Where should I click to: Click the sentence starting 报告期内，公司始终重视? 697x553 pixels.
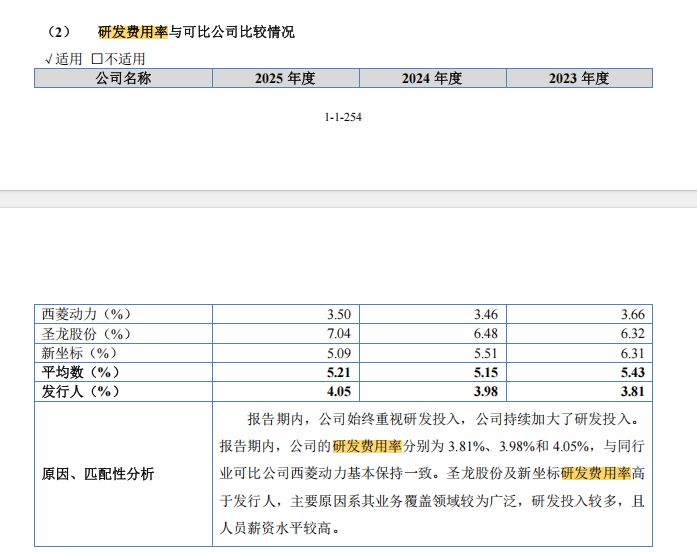pyautogui.click(x=443, y=419)
